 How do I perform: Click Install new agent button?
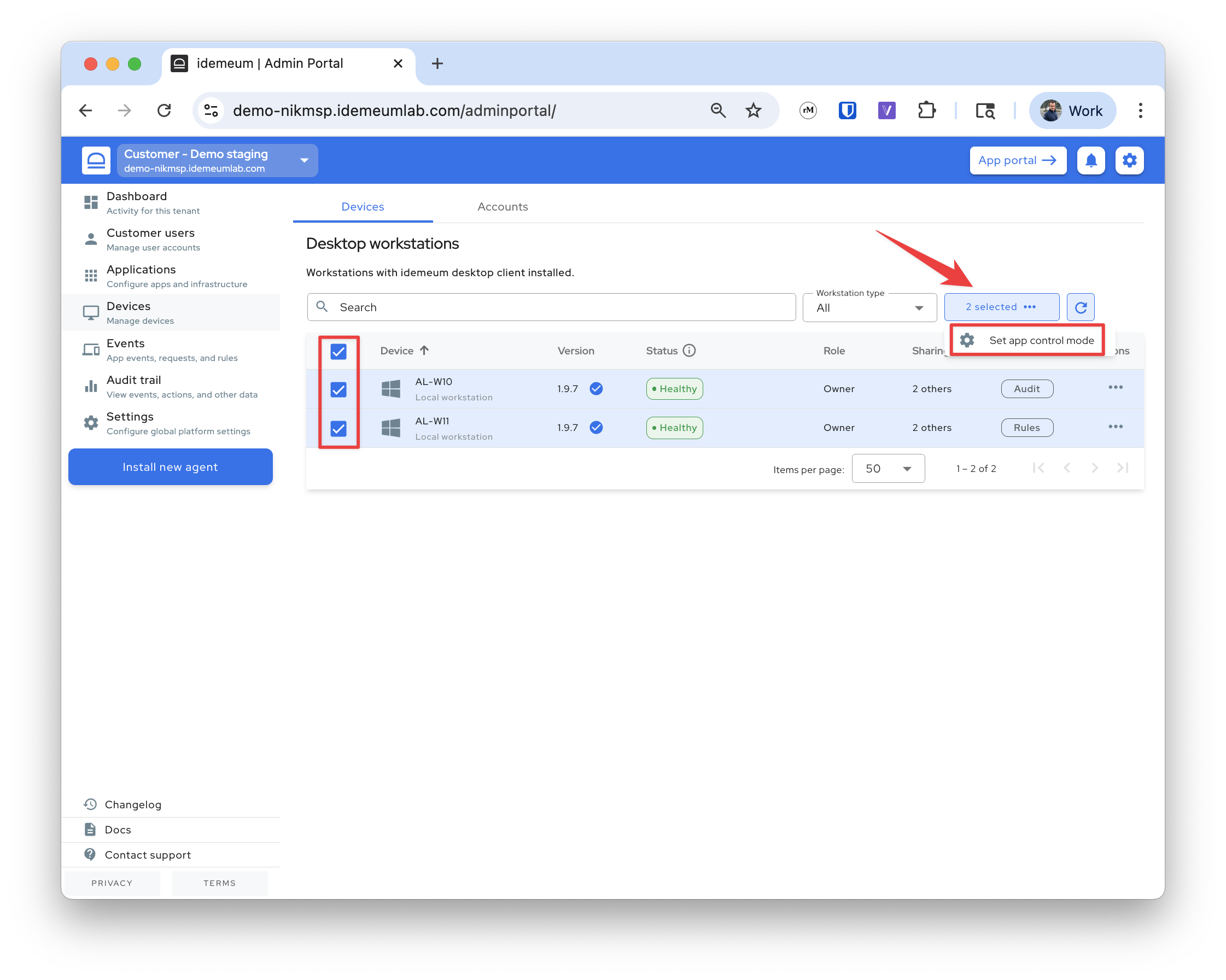[171, 467]
